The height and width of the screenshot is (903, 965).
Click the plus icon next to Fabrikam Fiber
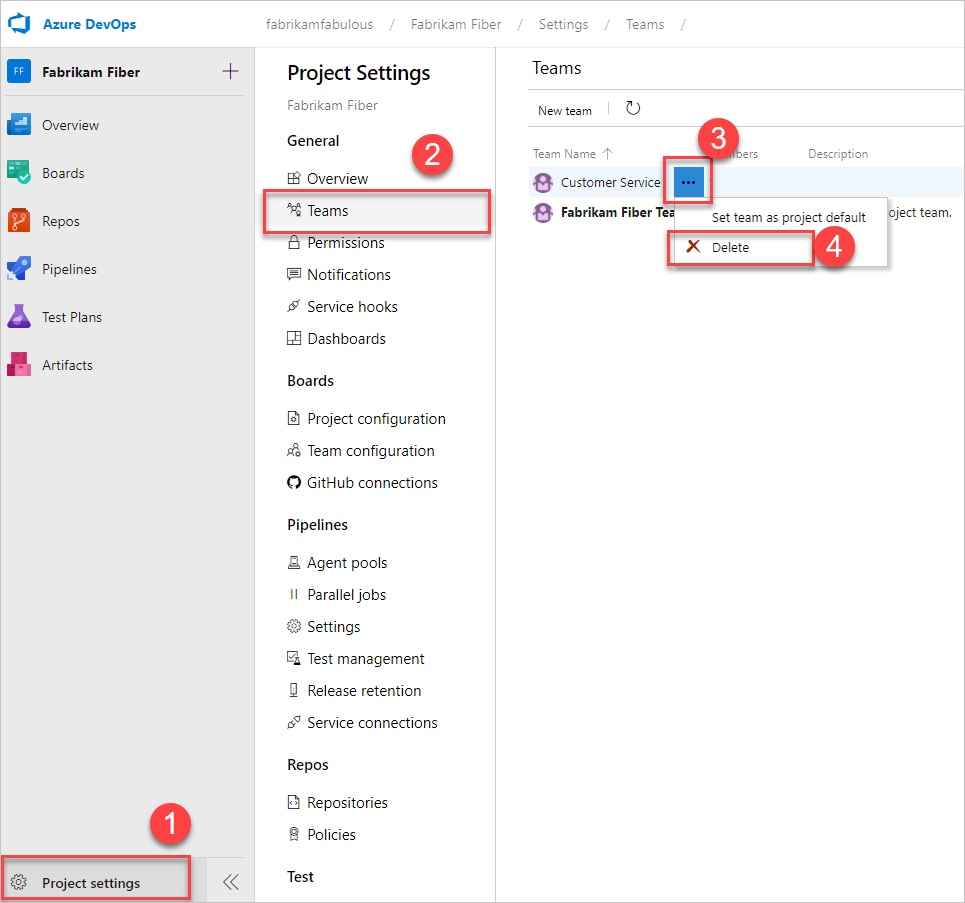tap(230, 71)
